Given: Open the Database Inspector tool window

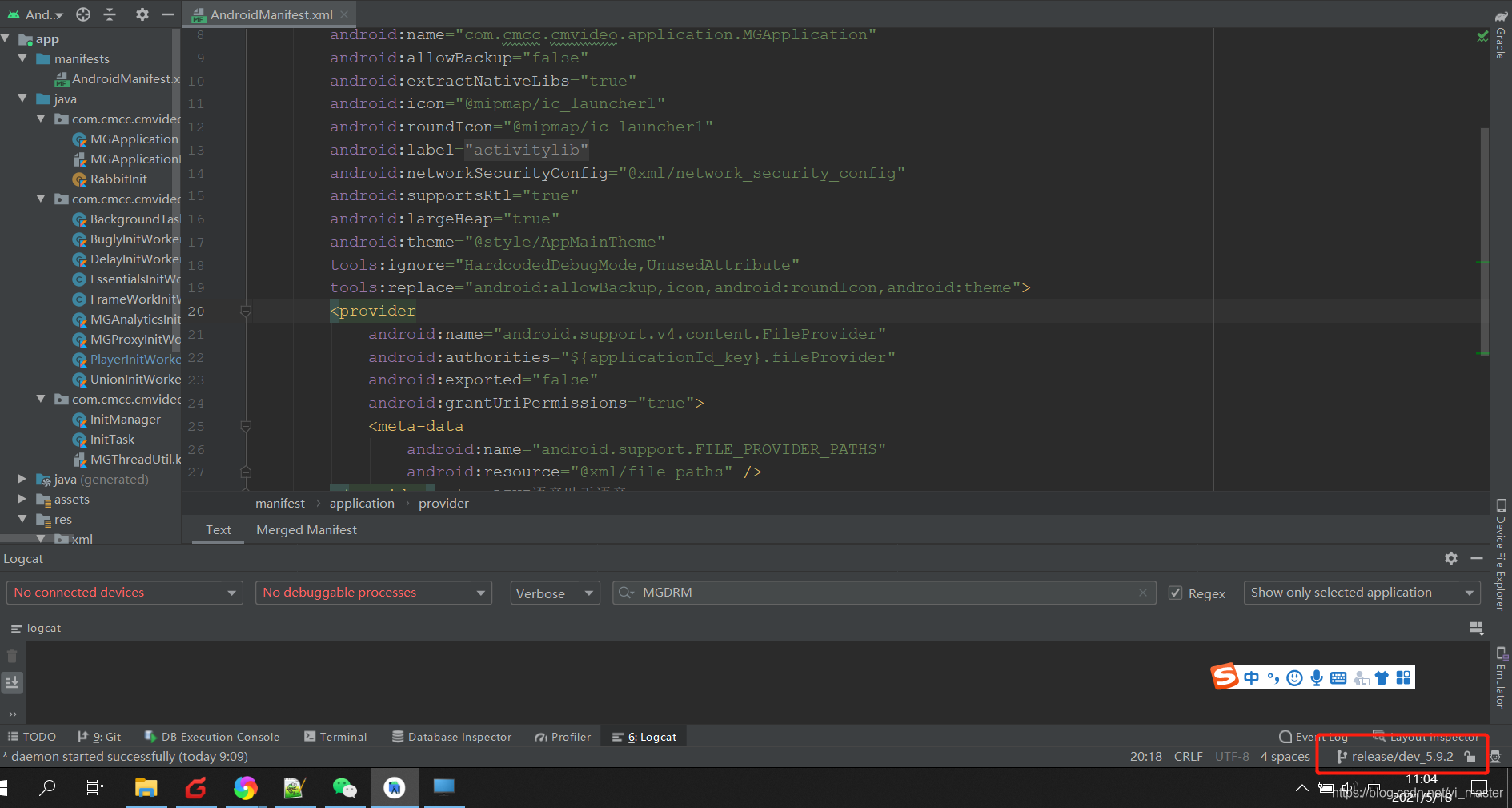Looking at the screenshot, I should click(451, 737).
